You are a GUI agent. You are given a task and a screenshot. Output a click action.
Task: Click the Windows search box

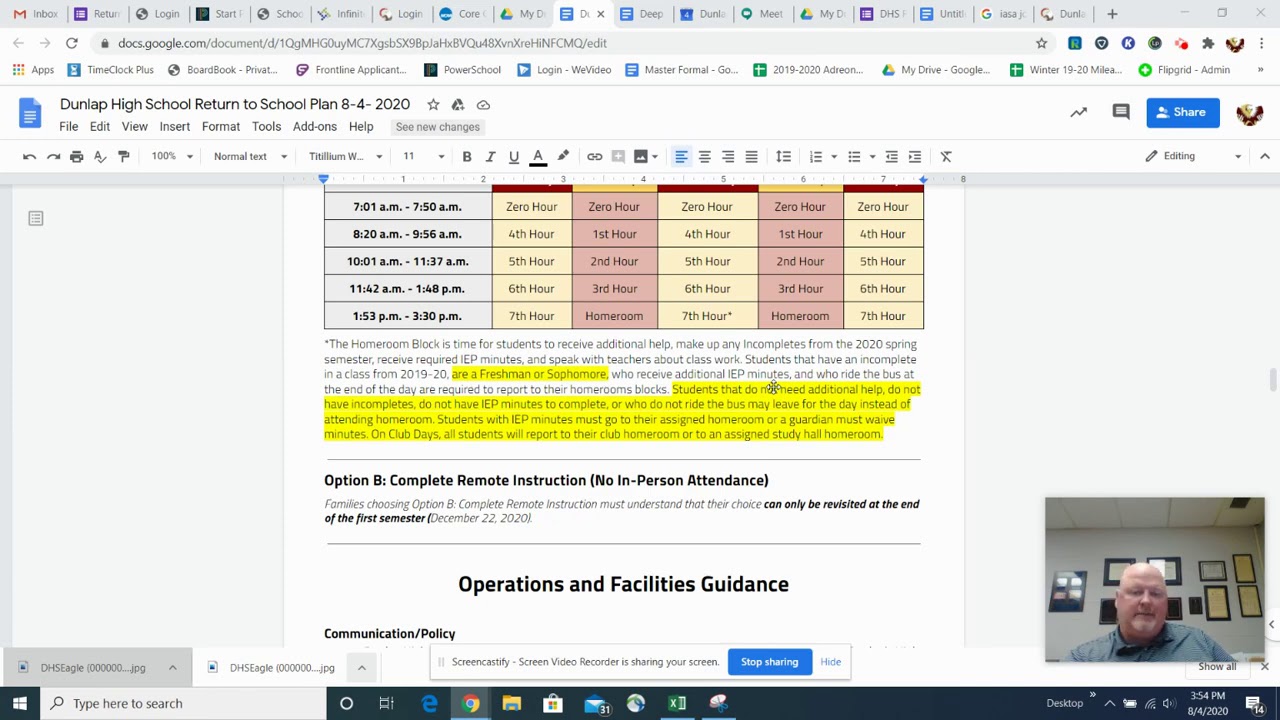point(184,703)
